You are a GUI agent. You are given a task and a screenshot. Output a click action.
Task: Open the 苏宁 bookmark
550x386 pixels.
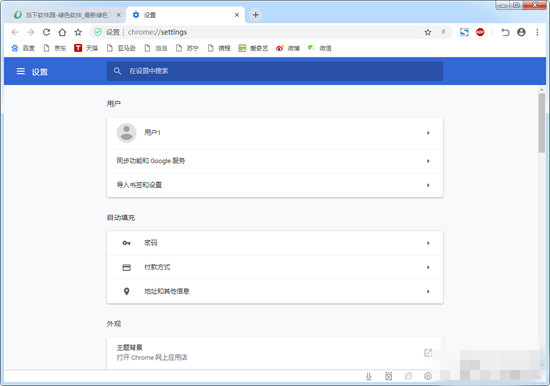tap(187, 48)
